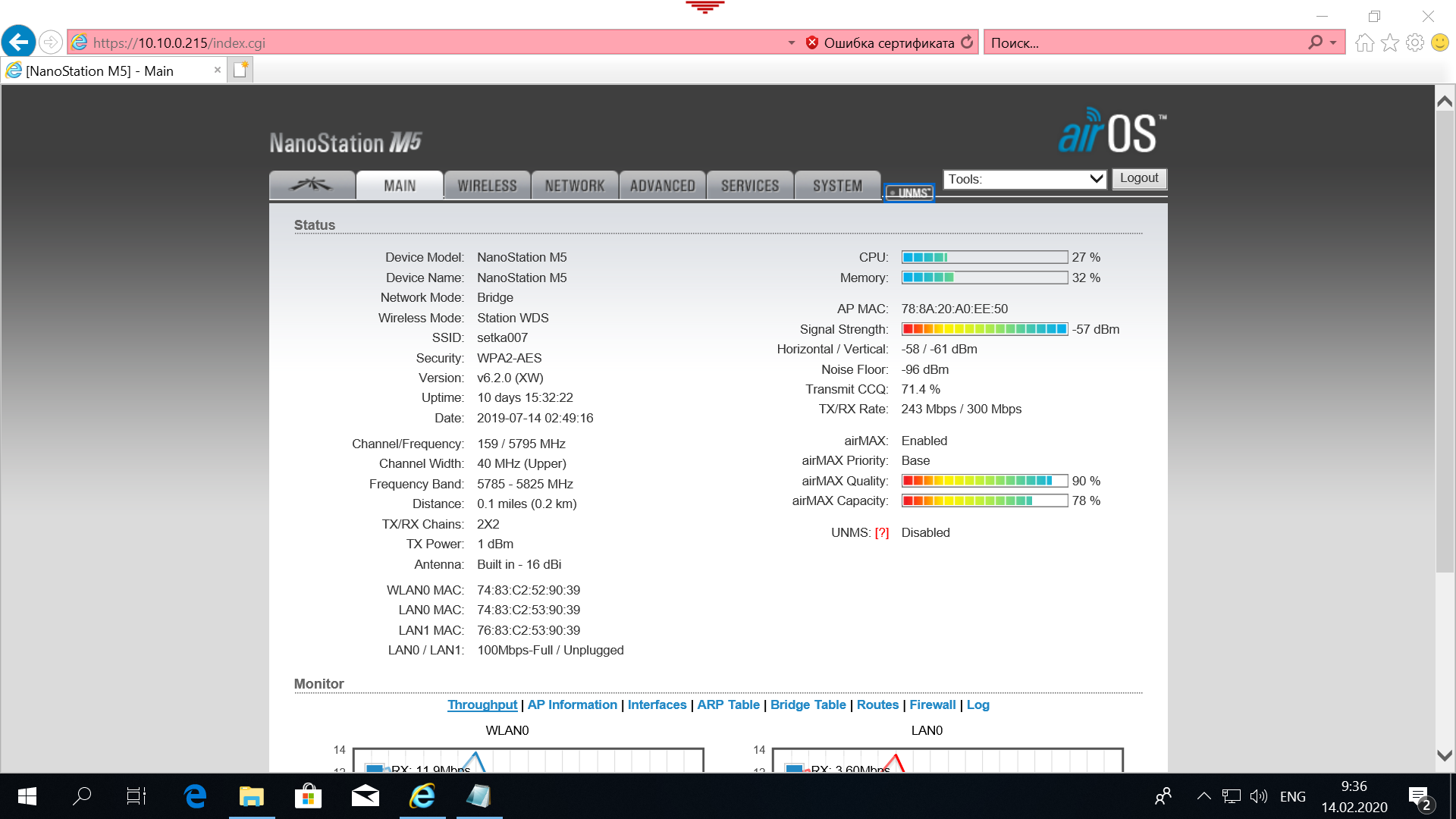Viewport: 1456px width, 819px height.
Task: Click the Signal Strength bar
Action: tap(984, 329)
